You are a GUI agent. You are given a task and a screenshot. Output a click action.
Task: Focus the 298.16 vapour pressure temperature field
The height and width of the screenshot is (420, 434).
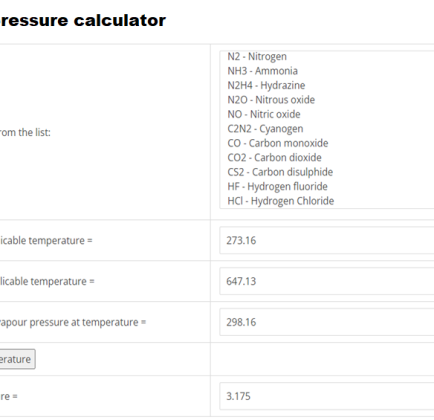(x=327, y=322)
